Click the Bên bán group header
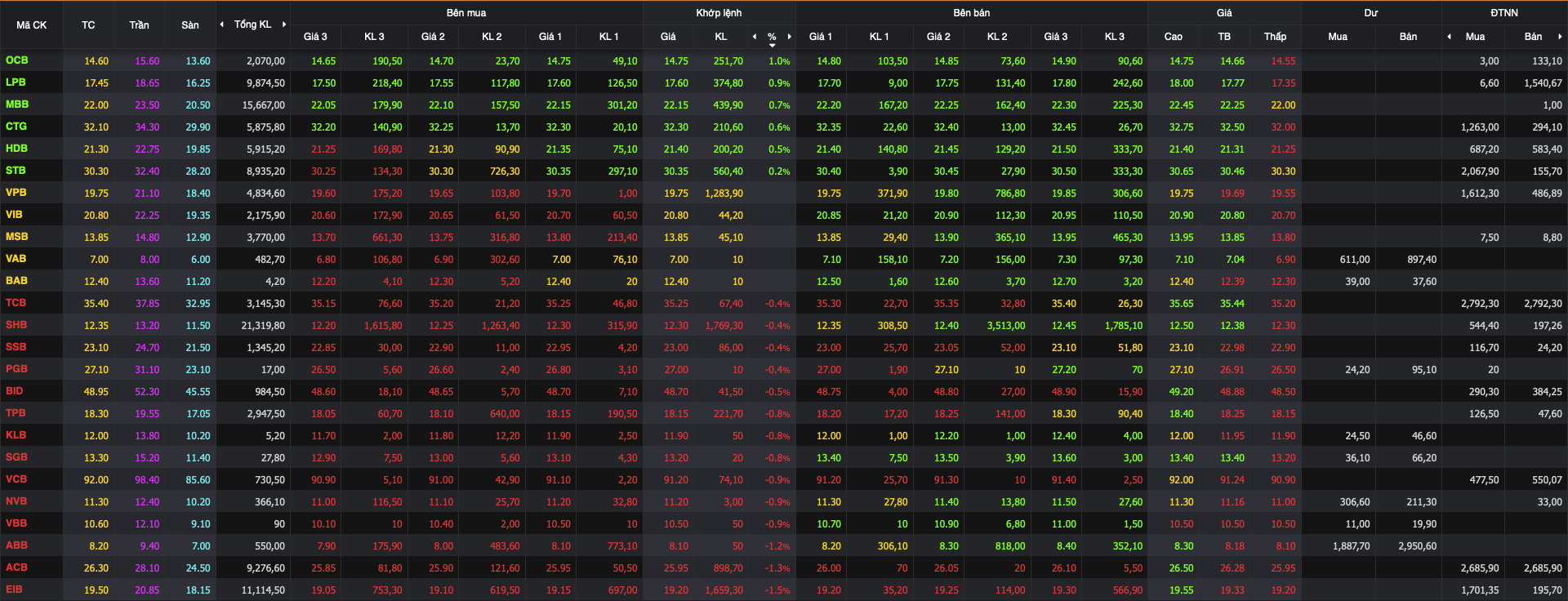The width and height of the screenshot is (1568, 601). tap(971, 13)
